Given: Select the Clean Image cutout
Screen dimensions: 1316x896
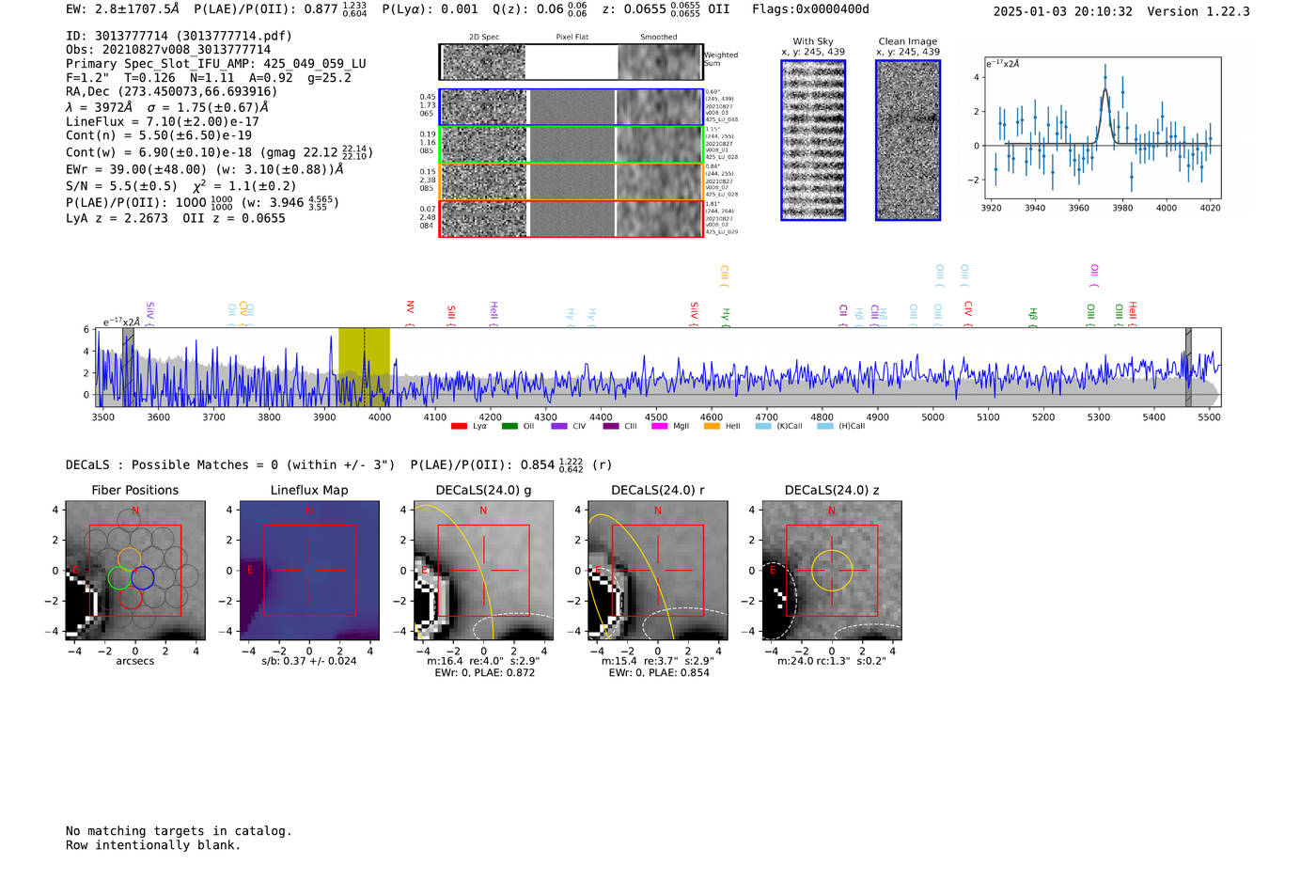Looking at the screenshot, I should (x=908, y=140).
